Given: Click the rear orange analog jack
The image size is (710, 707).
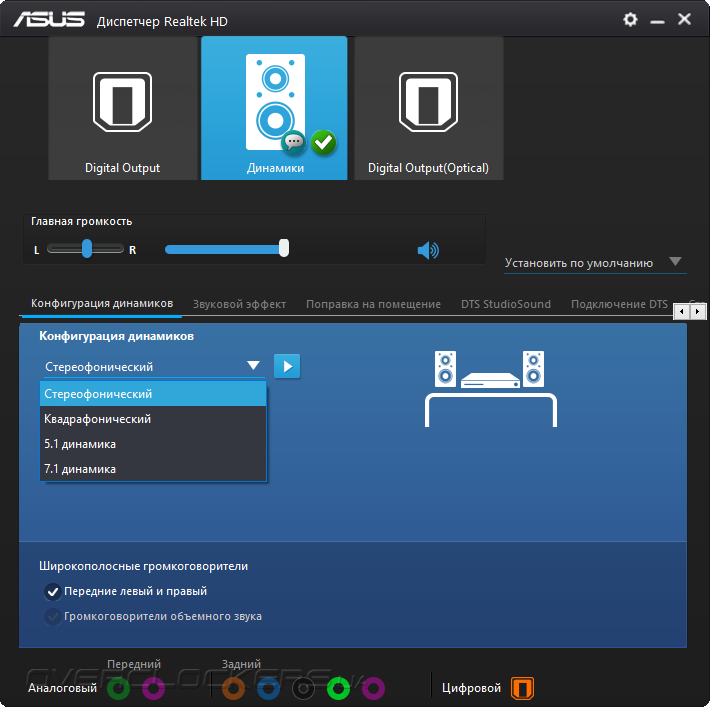Looking at the screenshot, I should pos(233,688).
